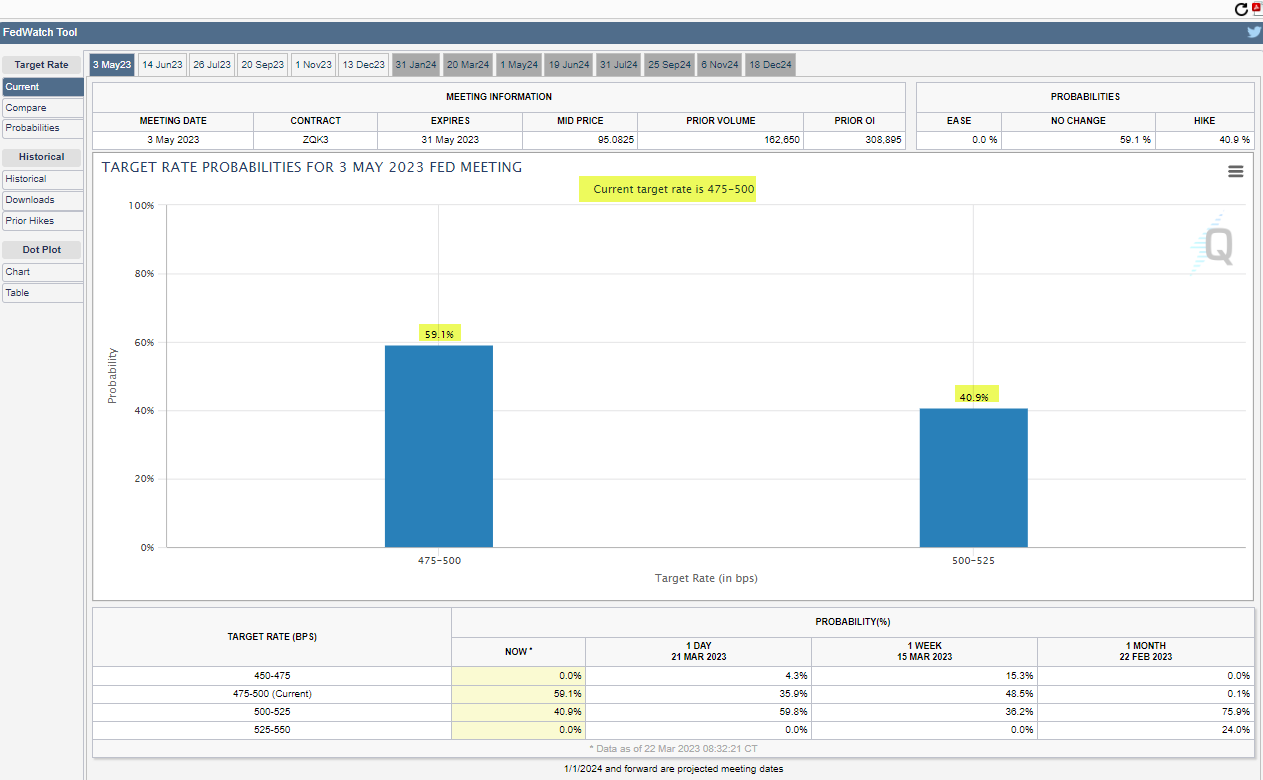Open the Downloads sidebar item
The width and height of the screenshot is (1263, 780).
(42, 200)
